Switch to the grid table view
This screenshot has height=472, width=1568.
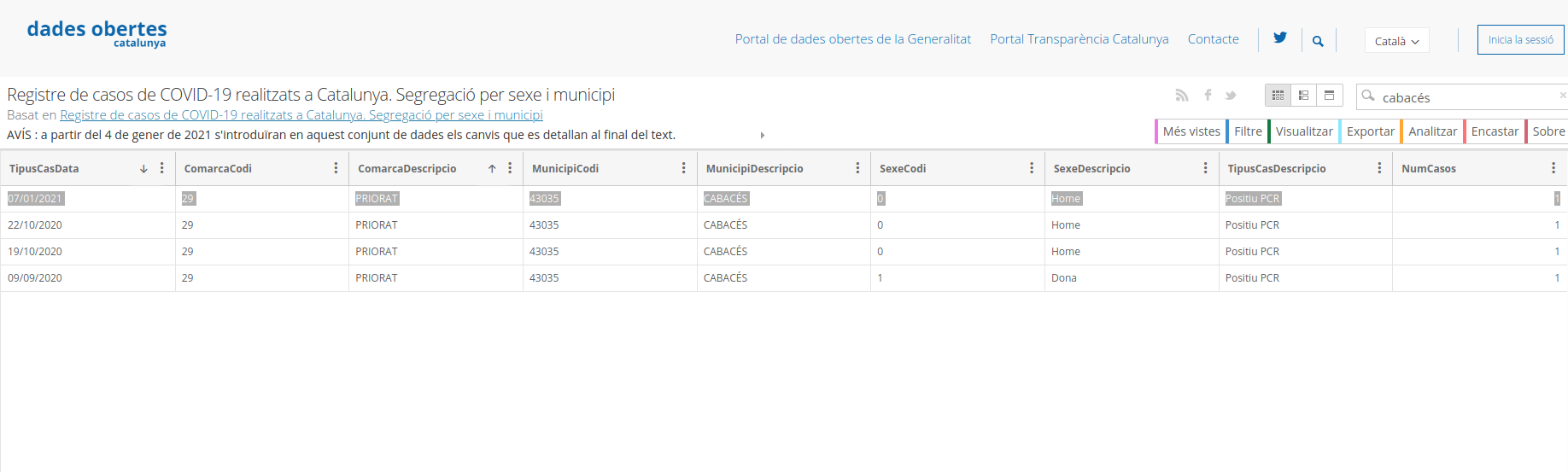pyautogui.click(x=1278, y=96)
